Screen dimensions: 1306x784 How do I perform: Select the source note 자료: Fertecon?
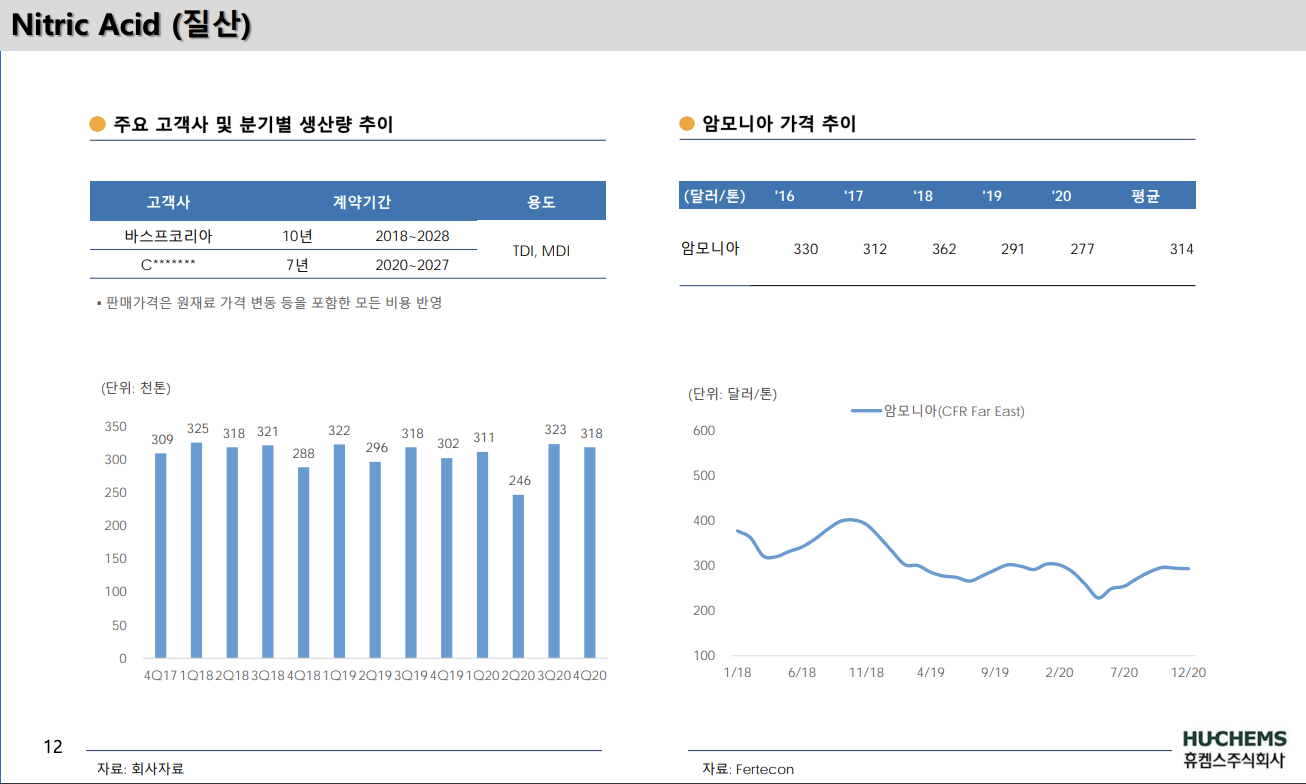click(x=747, y=769)
